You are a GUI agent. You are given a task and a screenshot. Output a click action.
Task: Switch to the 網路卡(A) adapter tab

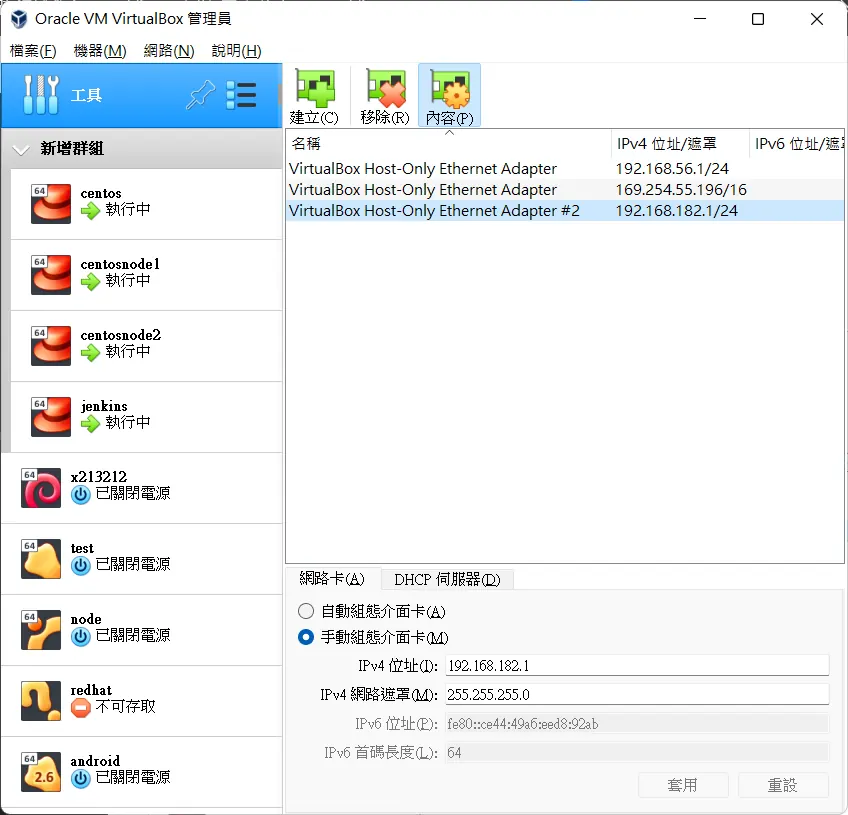[x=332, y=579]
